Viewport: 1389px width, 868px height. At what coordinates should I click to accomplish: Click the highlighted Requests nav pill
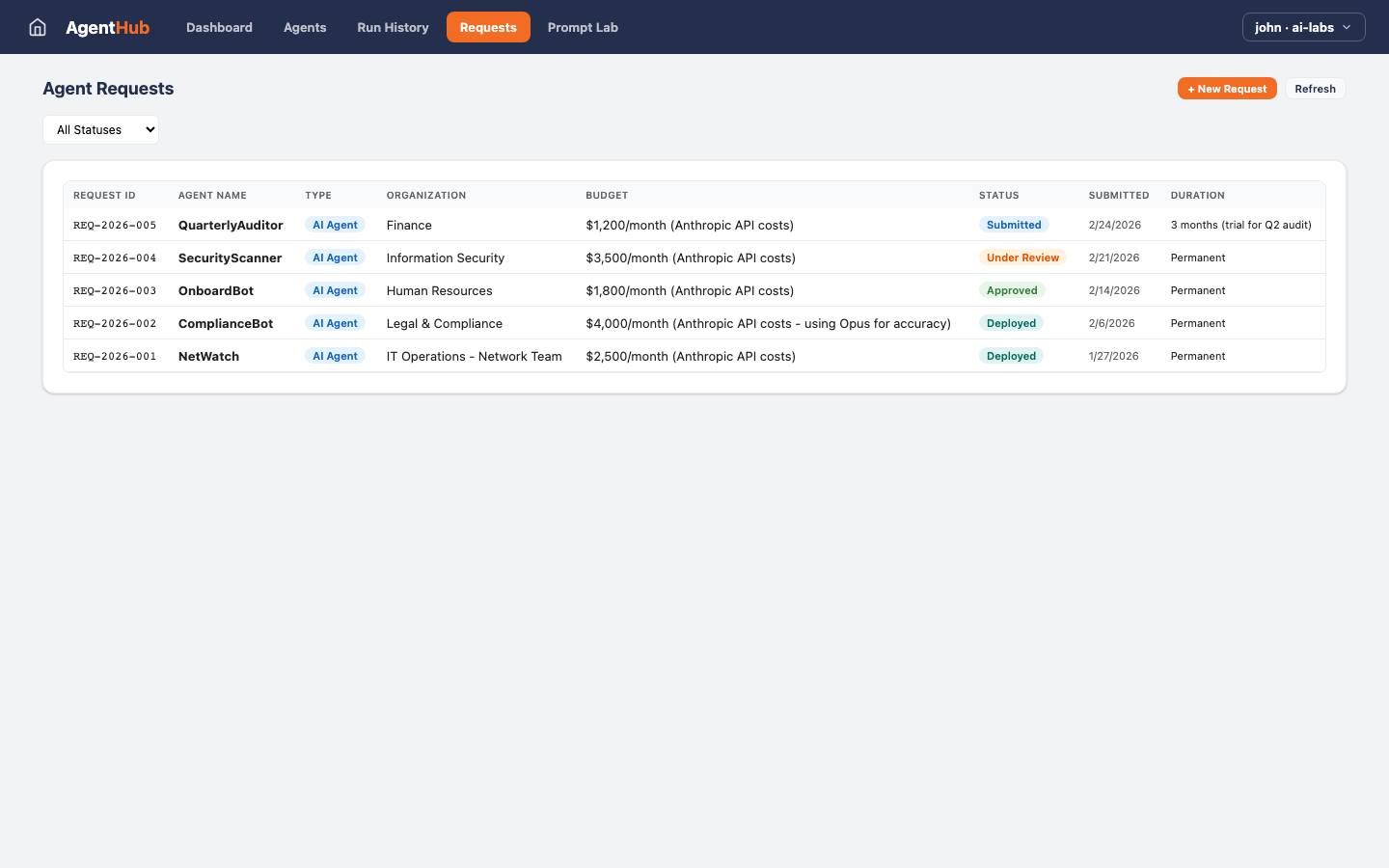click(488, 27)
